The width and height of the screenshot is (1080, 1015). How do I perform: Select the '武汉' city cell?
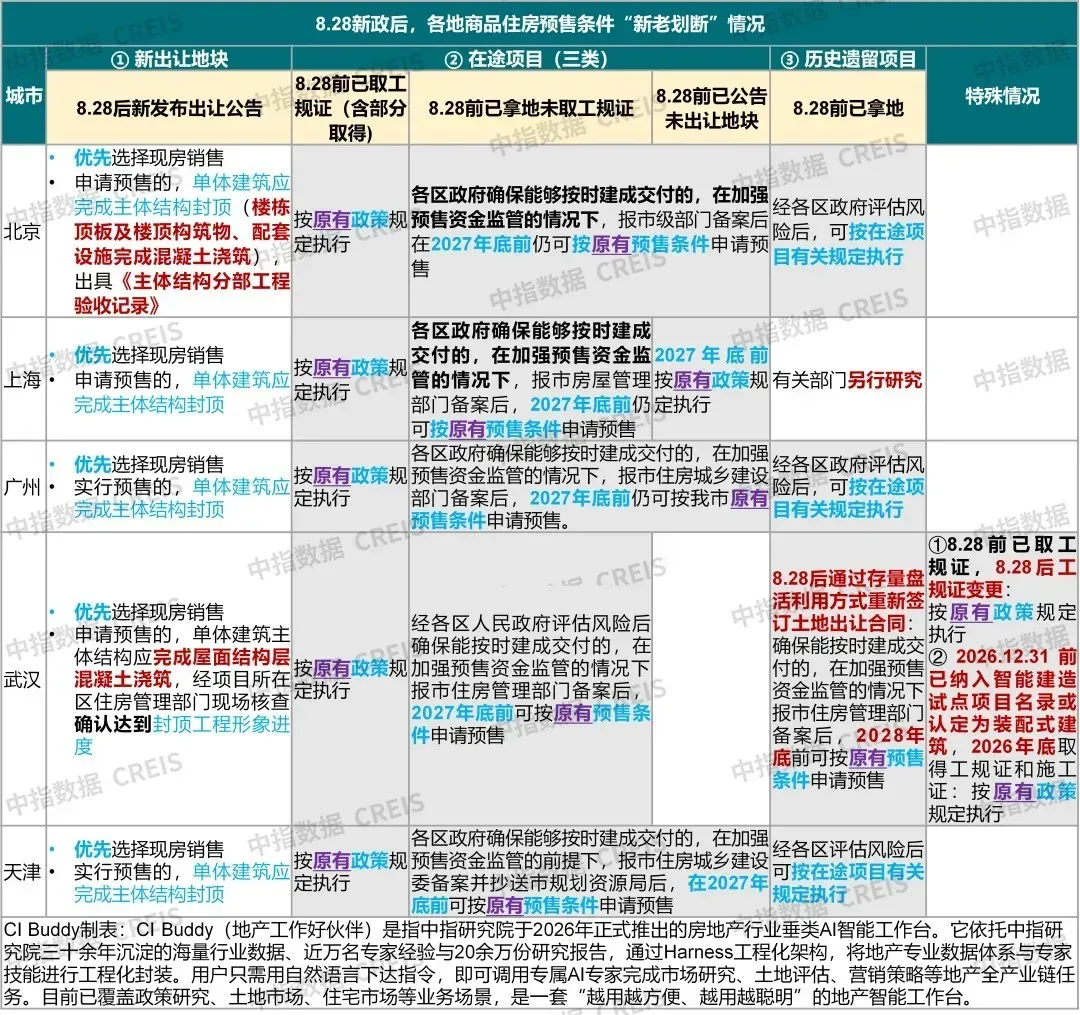tap(23, 680)
